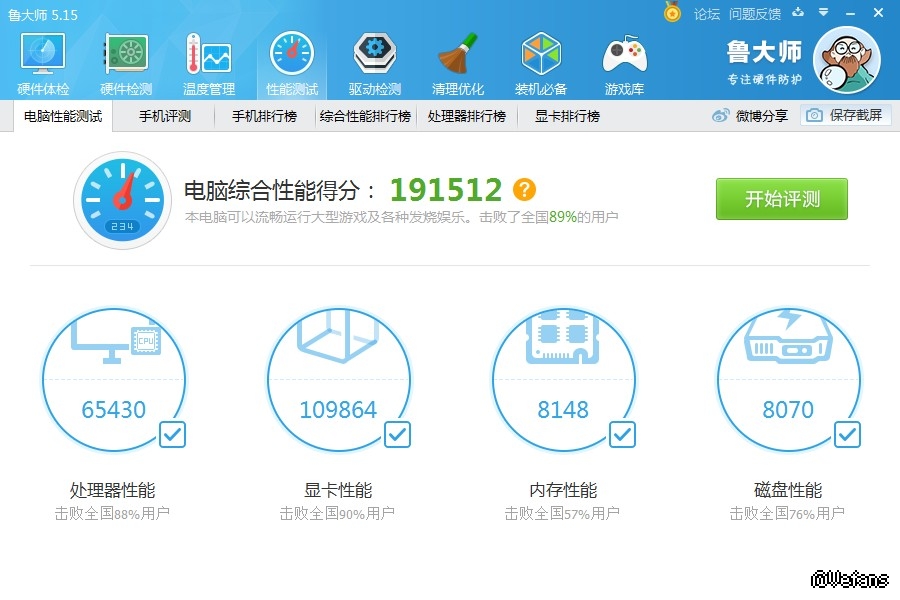Expand the title bar main menu arrow
This screenshot has width=900, height=600.
(x=822, y=13)
